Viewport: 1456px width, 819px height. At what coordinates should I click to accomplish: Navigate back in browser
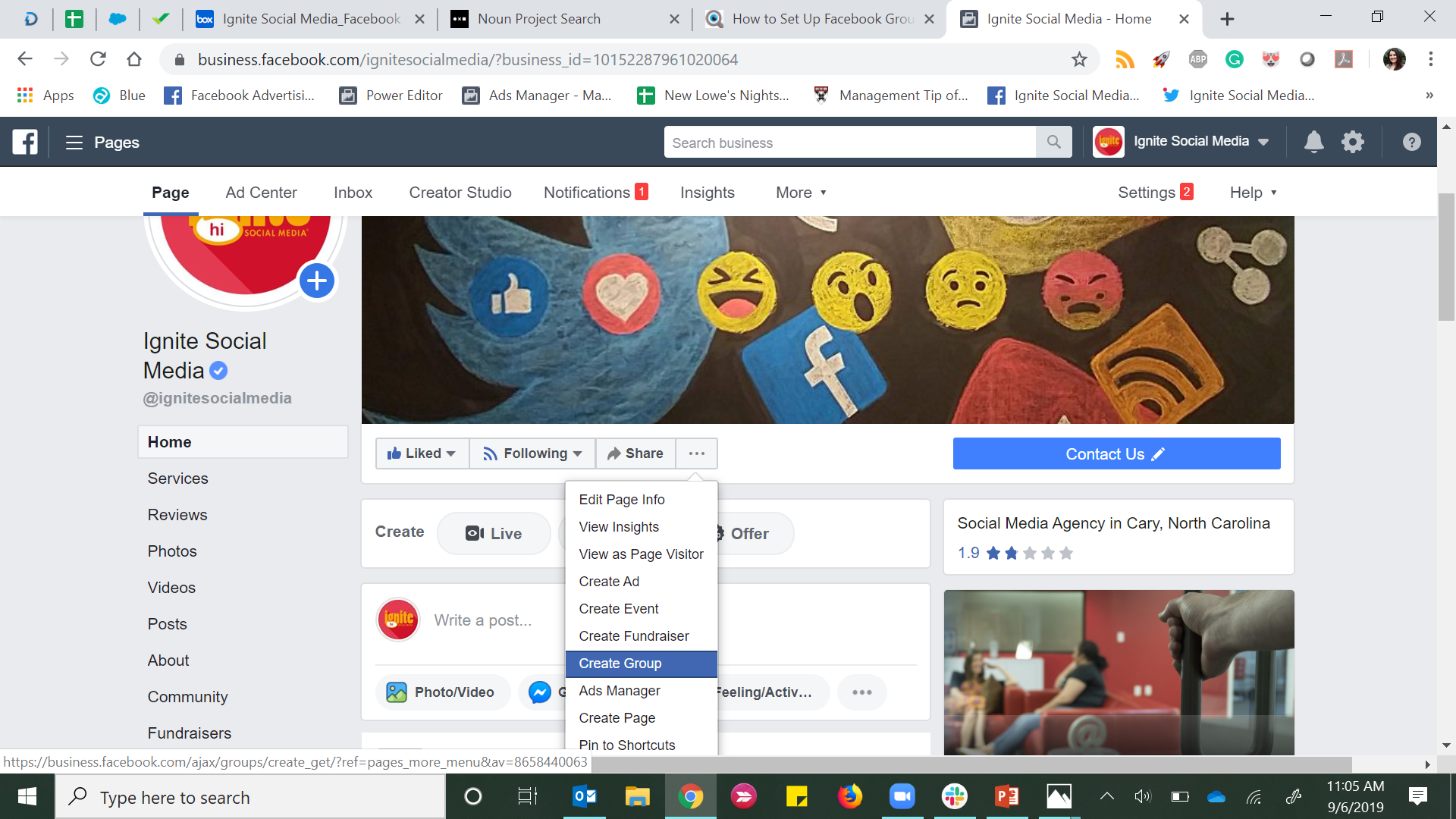click(25, 59)
